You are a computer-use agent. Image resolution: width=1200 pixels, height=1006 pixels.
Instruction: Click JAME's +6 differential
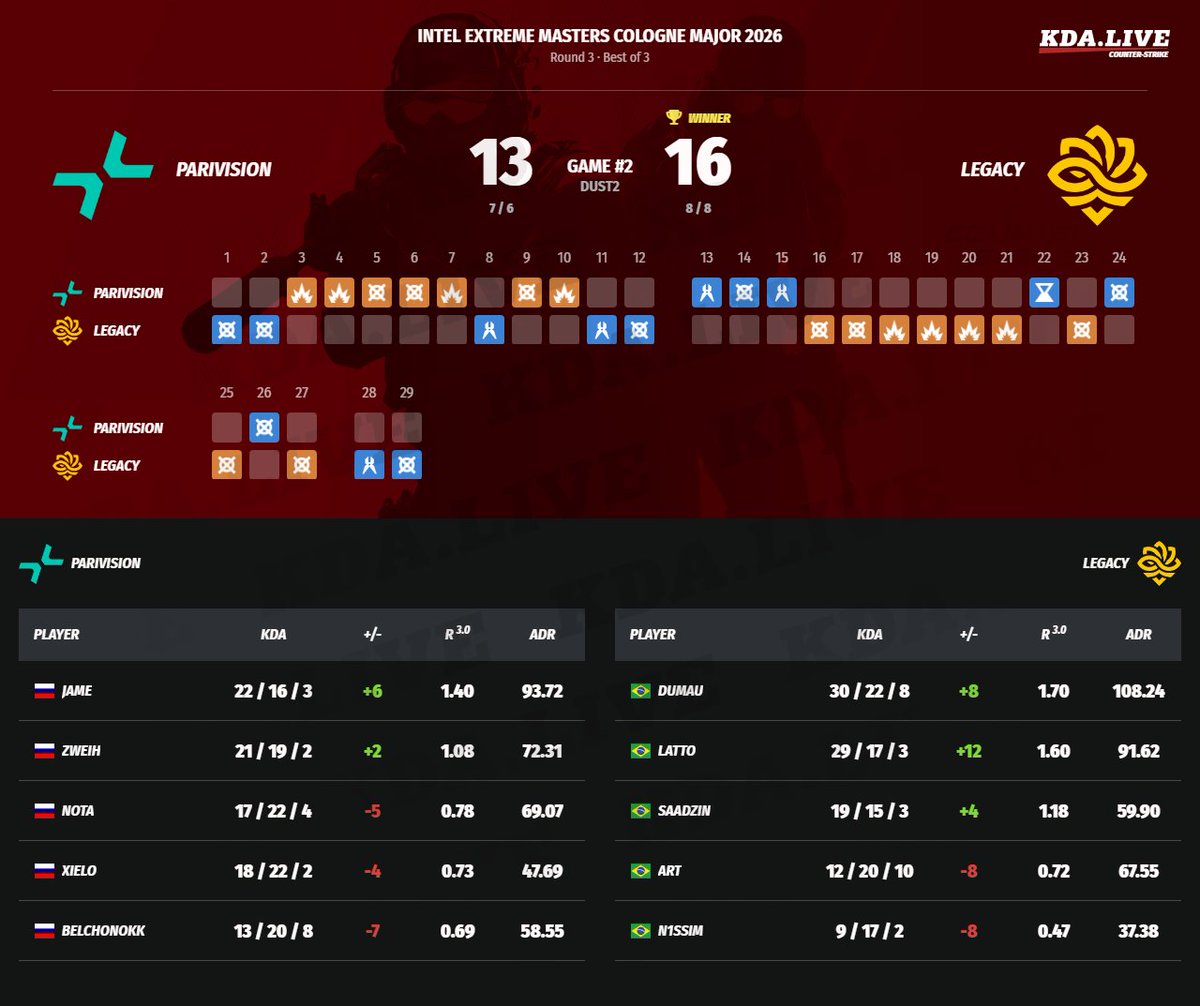click(x=373, y=691)
